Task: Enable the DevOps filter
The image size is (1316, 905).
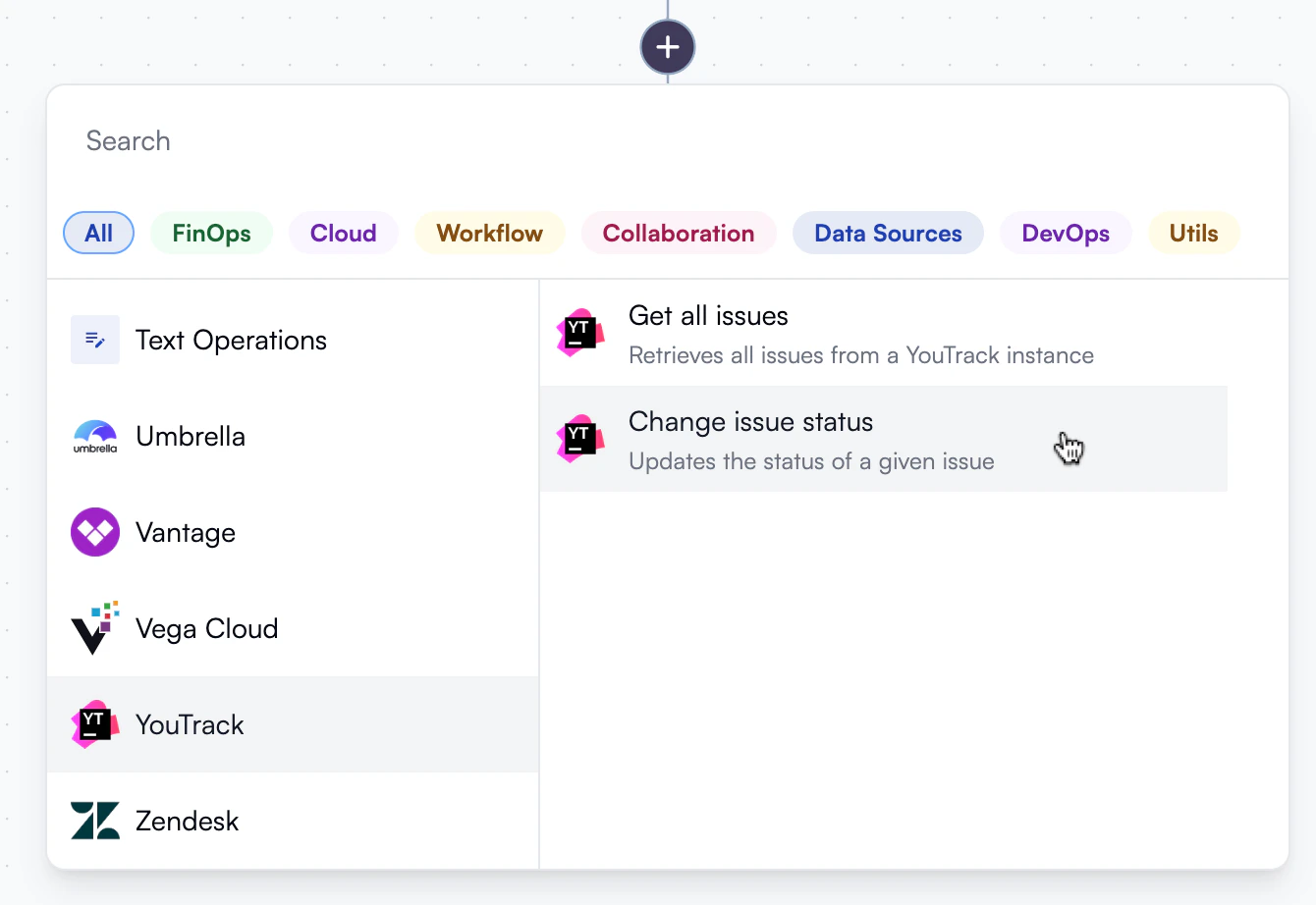Action: 1066,233
